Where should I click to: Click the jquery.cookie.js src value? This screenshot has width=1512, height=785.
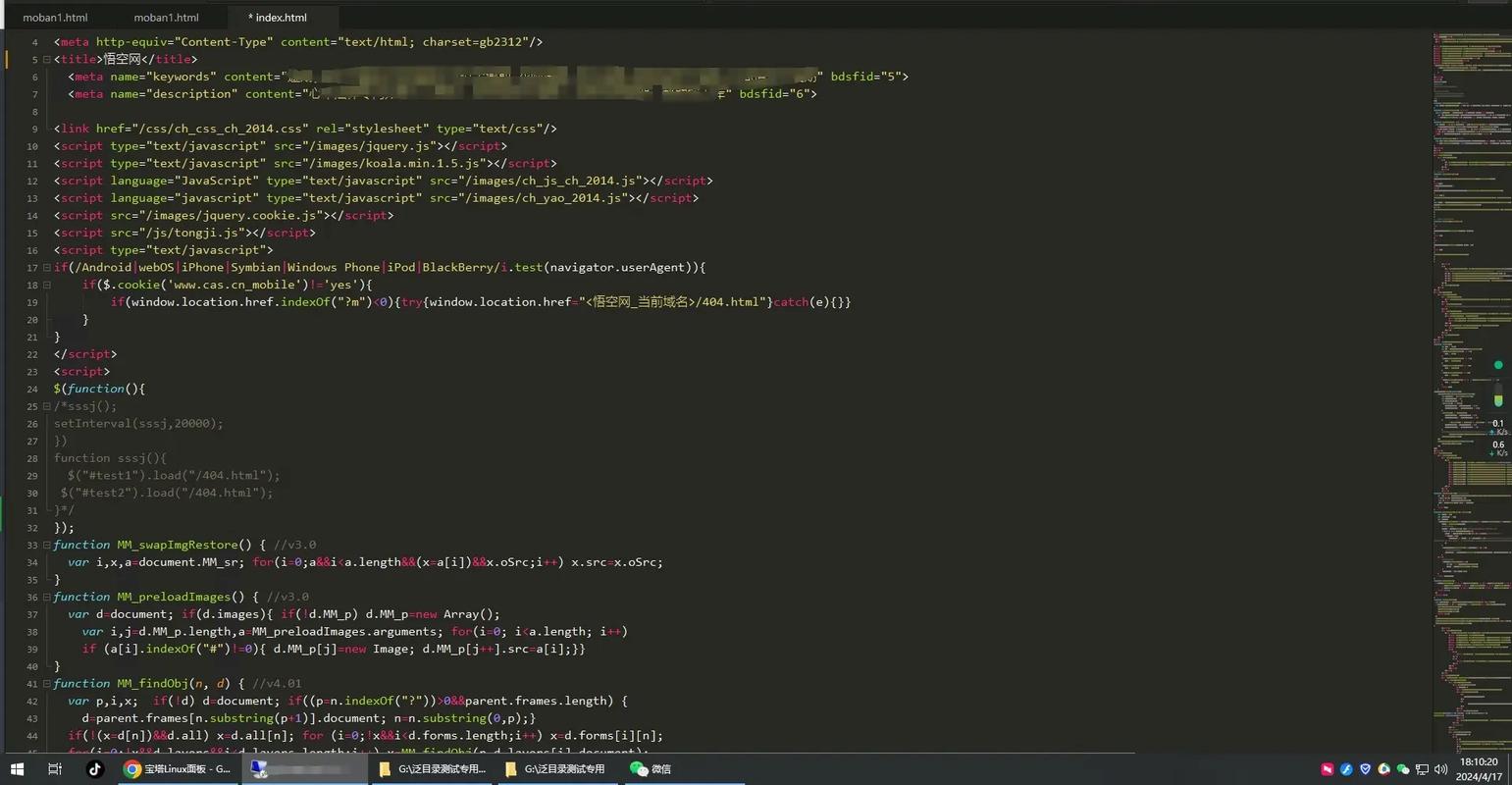[231, 215]
